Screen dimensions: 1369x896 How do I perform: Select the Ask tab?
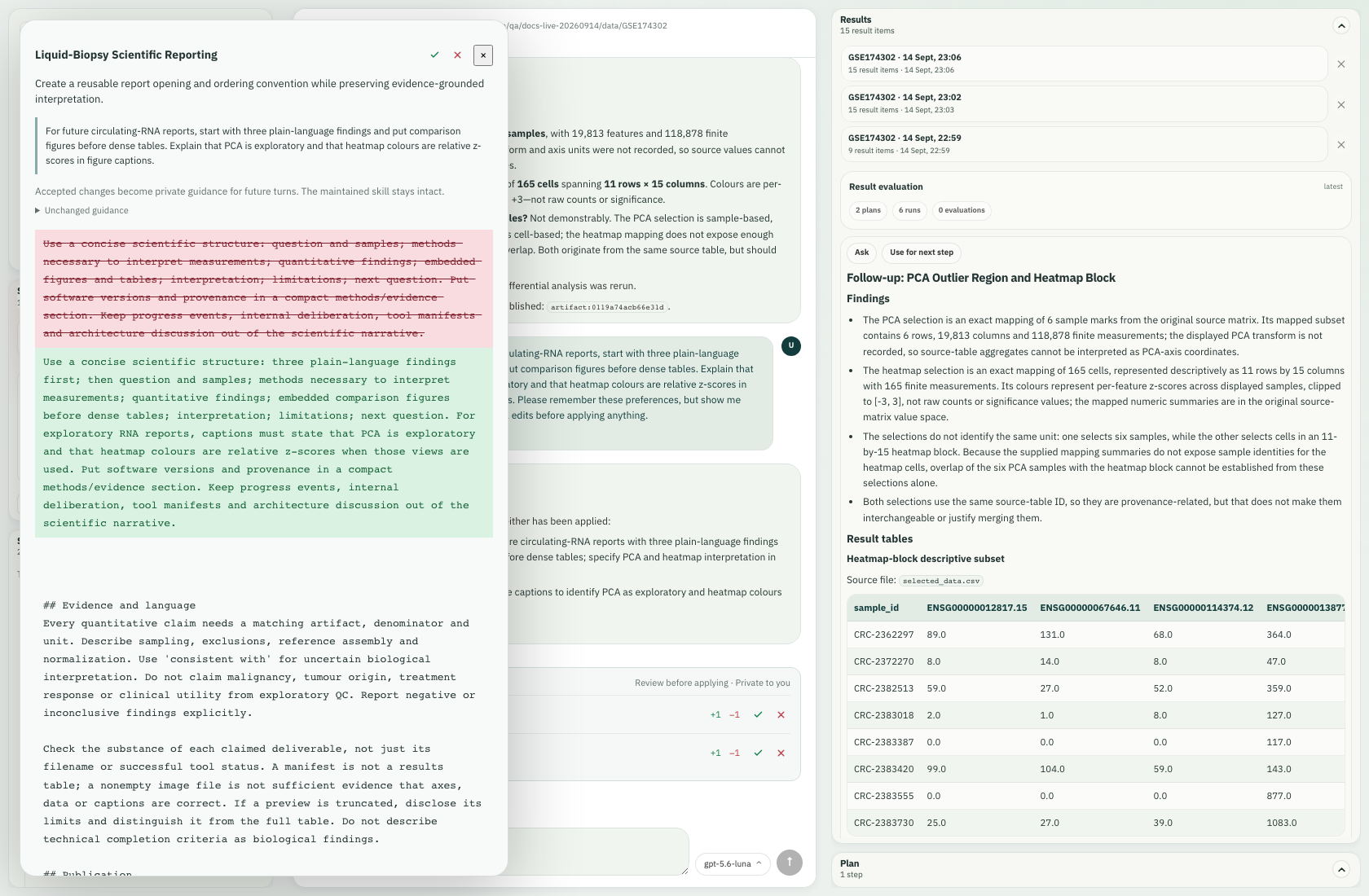tap(861, 253)
